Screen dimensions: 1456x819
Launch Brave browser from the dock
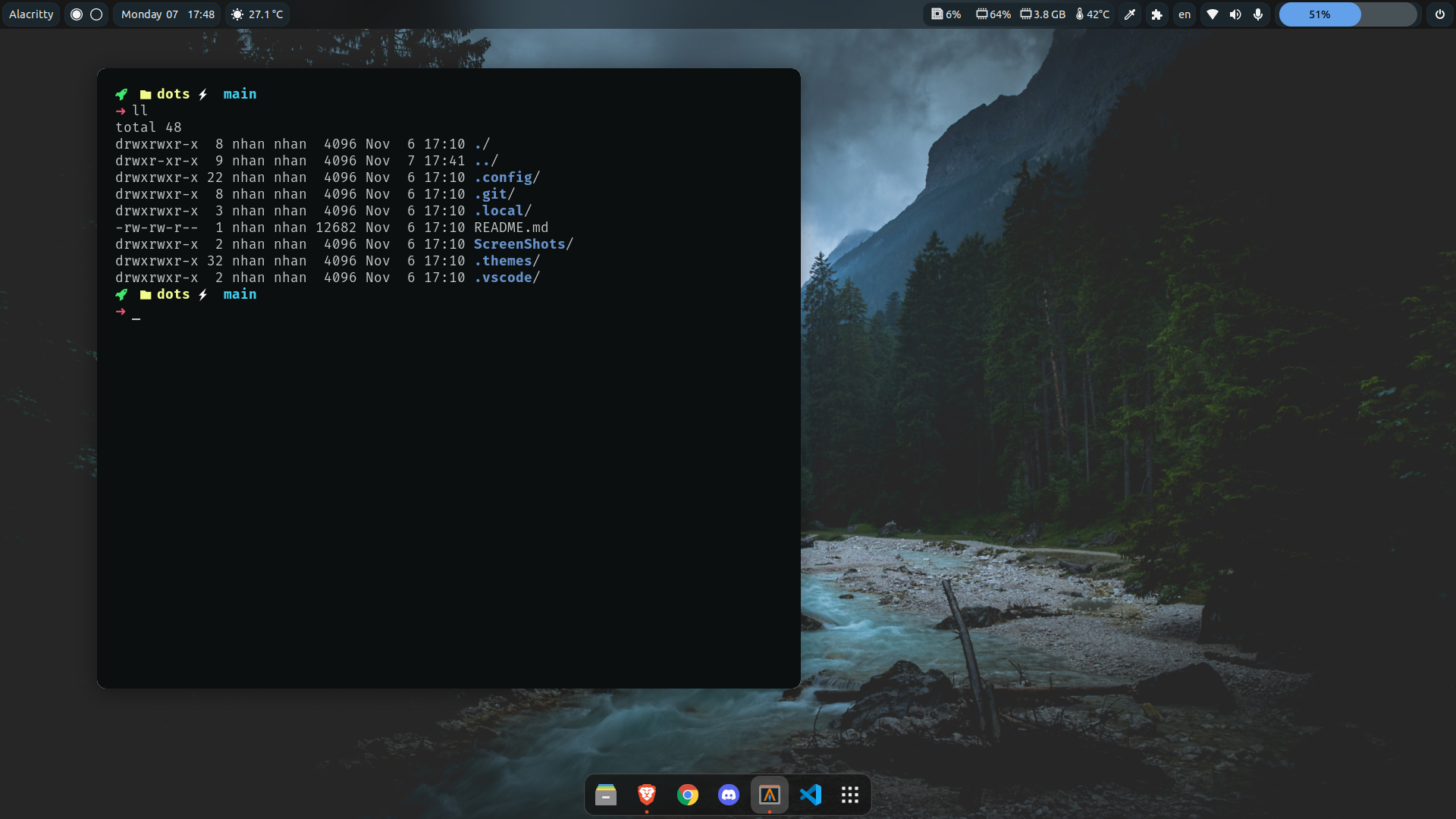pos(646,795)
